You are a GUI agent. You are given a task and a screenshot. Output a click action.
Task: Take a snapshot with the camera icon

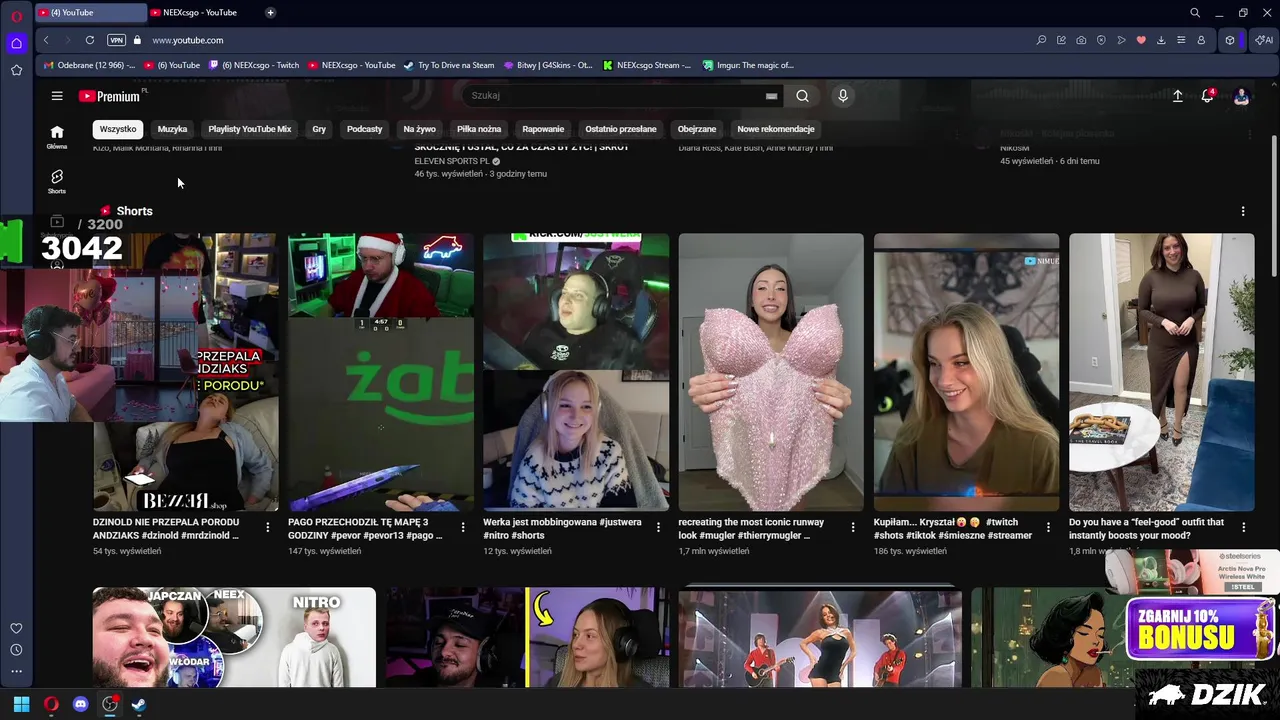click(x=1081, y=40)
